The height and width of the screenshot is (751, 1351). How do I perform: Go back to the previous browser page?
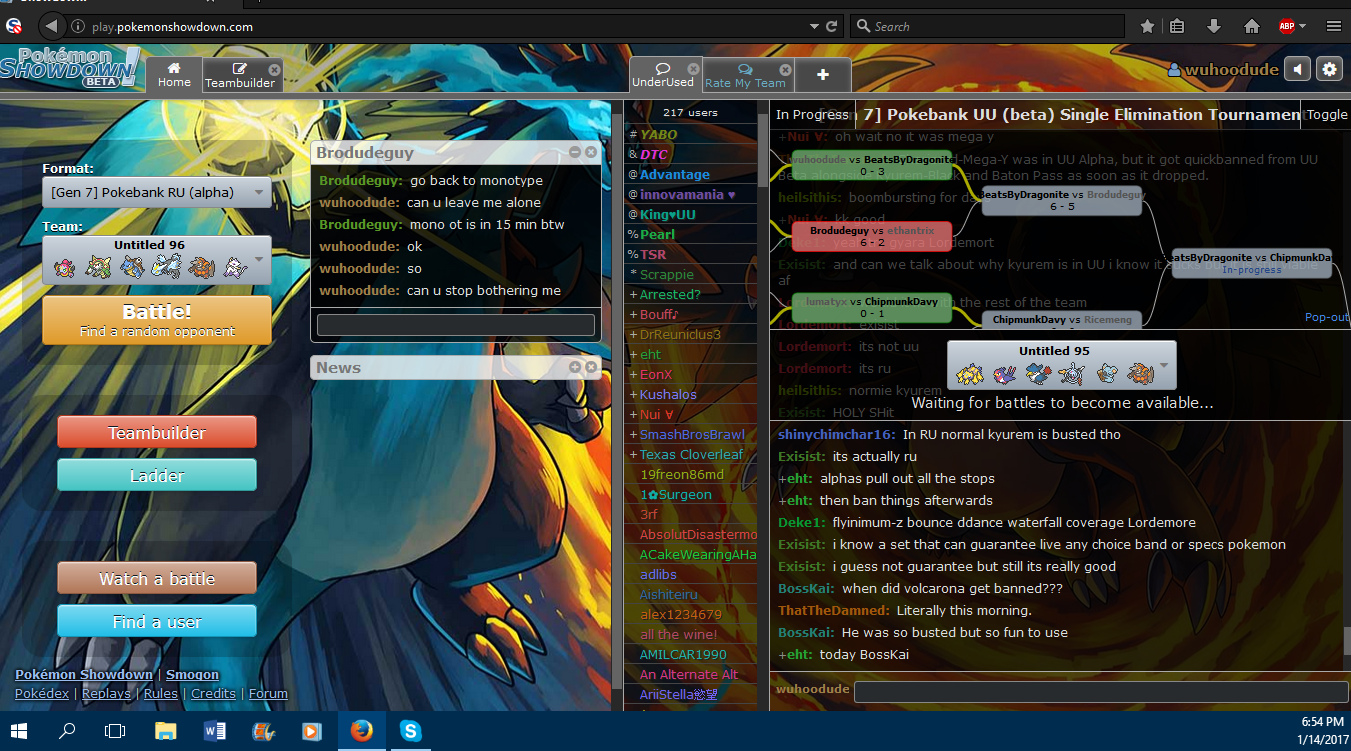(51, 27)
